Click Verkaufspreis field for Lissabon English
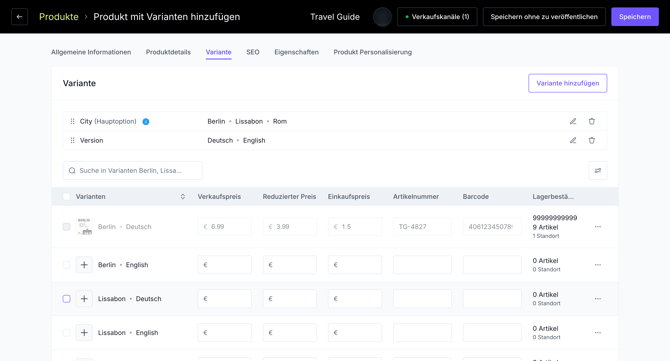The image size is (670, 361). pos(225,332)
